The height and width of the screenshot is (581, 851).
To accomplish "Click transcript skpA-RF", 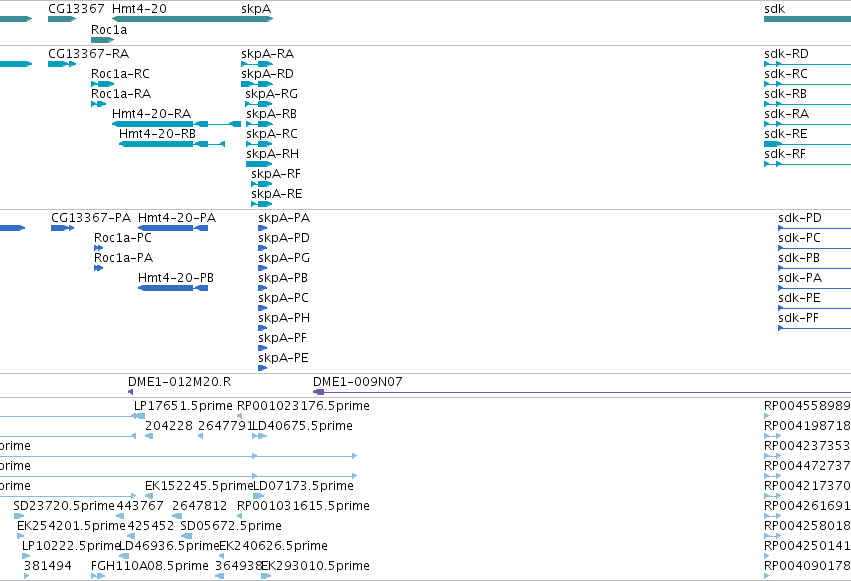I will (x=276, y=174).
